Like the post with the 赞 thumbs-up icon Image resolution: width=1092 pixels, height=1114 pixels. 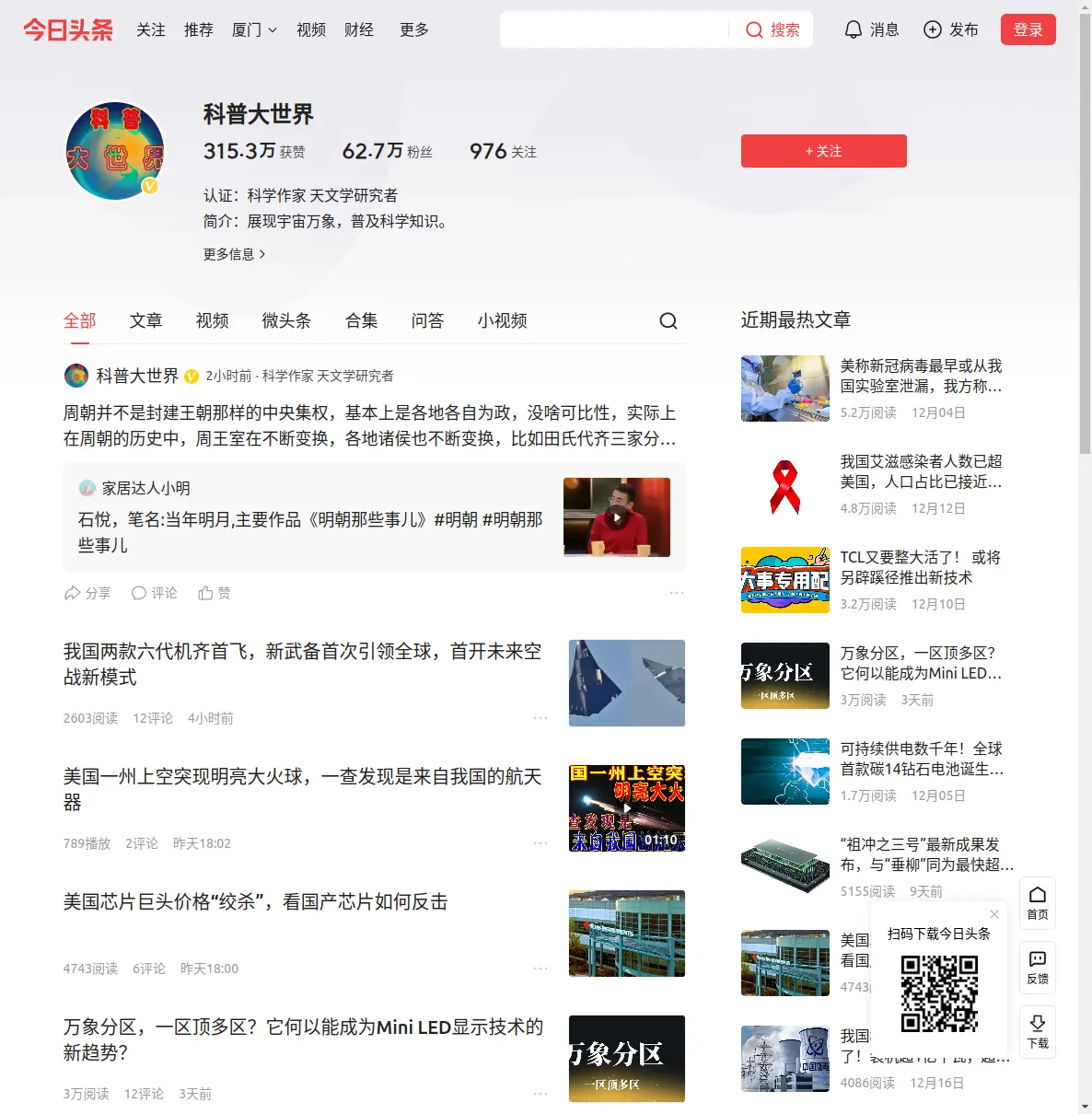206,593
